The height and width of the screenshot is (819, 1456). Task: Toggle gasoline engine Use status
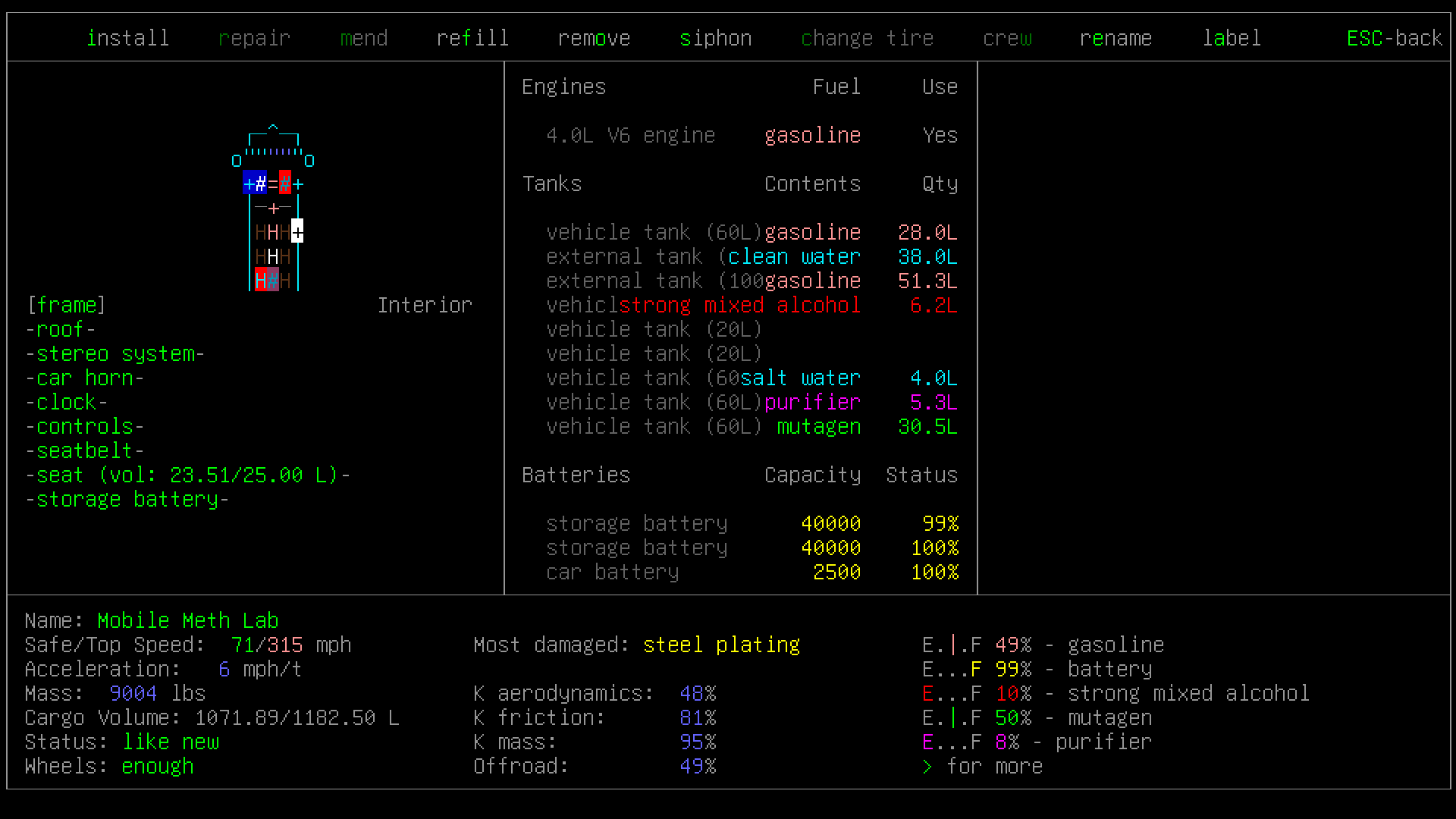click(938, 135)
